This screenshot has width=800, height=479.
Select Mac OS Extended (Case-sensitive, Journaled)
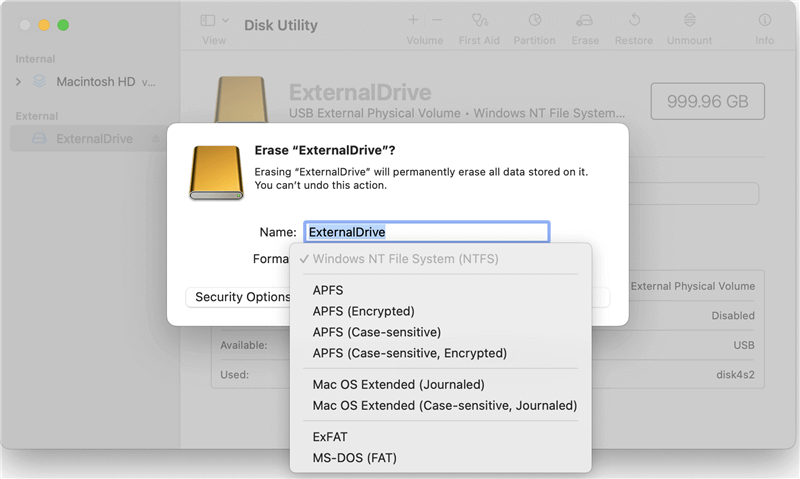(x=444, y=405)
